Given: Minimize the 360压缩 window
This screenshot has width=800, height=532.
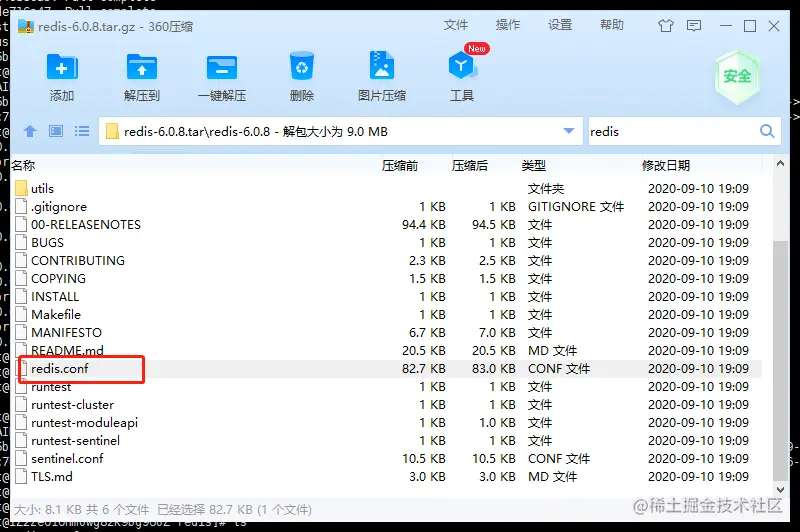Looking at the screenshot, I should [726, 26].
